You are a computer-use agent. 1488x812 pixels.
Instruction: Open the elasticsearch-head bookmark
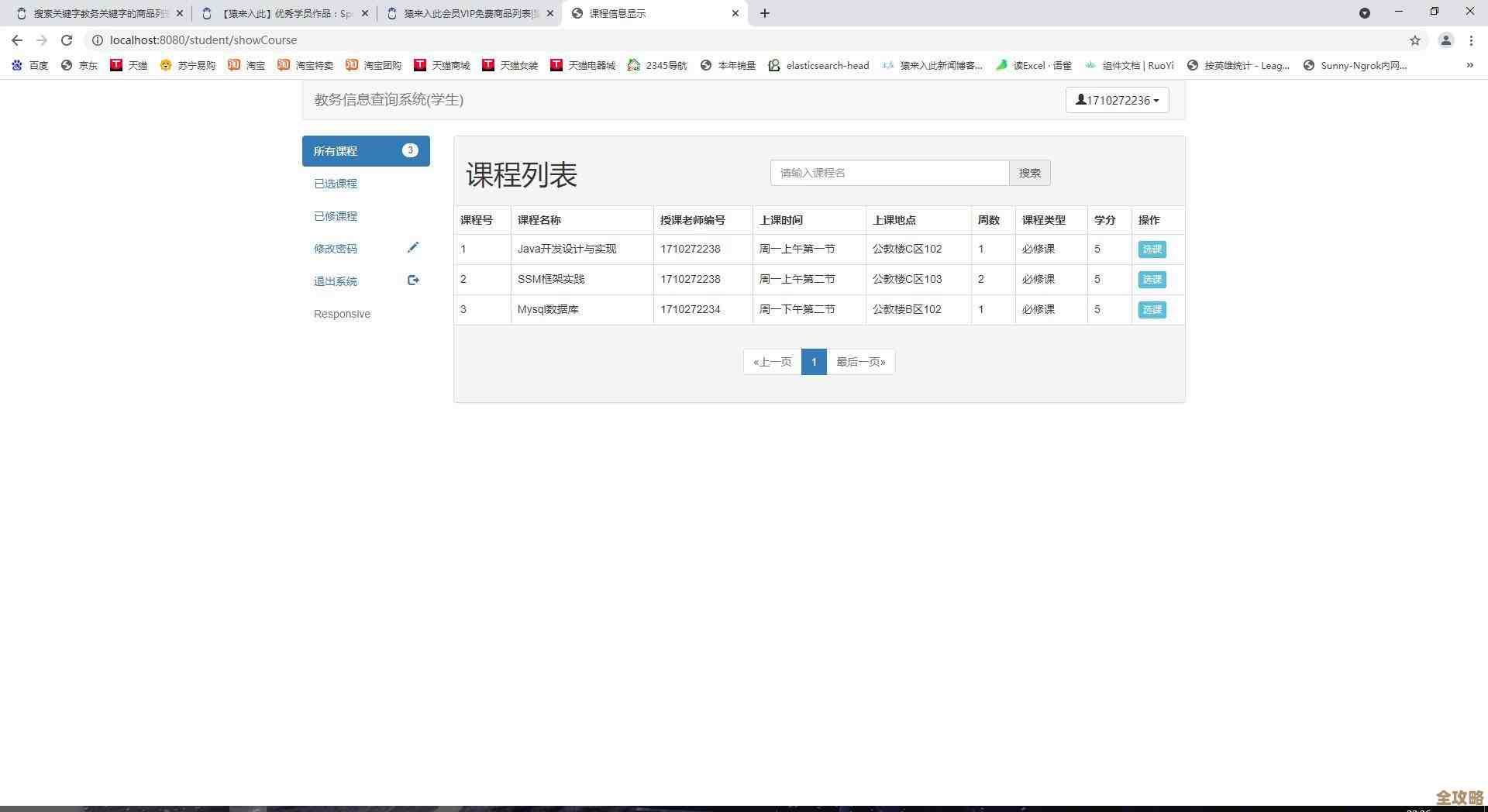tap(818, 65)
